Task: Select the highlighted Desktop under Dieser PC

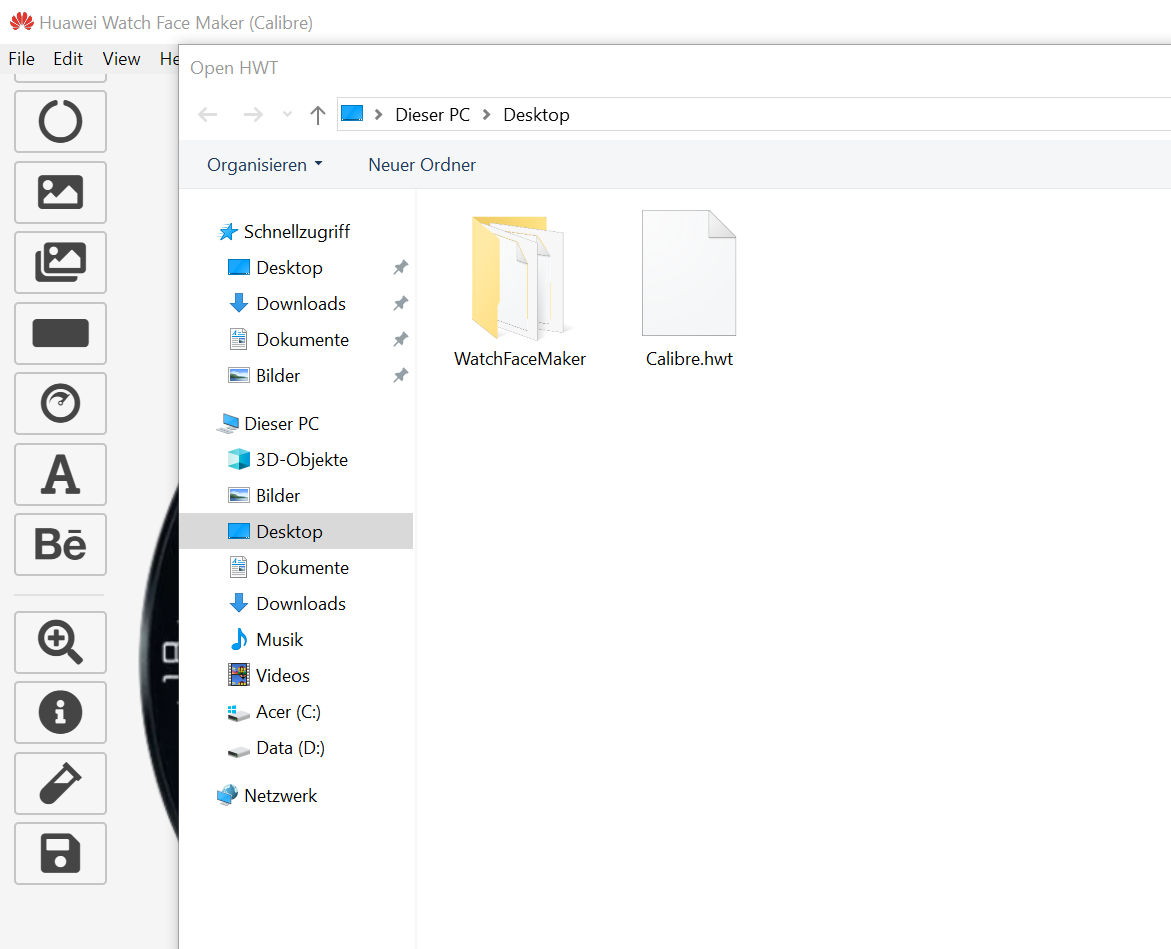Action: pos(296,532)
